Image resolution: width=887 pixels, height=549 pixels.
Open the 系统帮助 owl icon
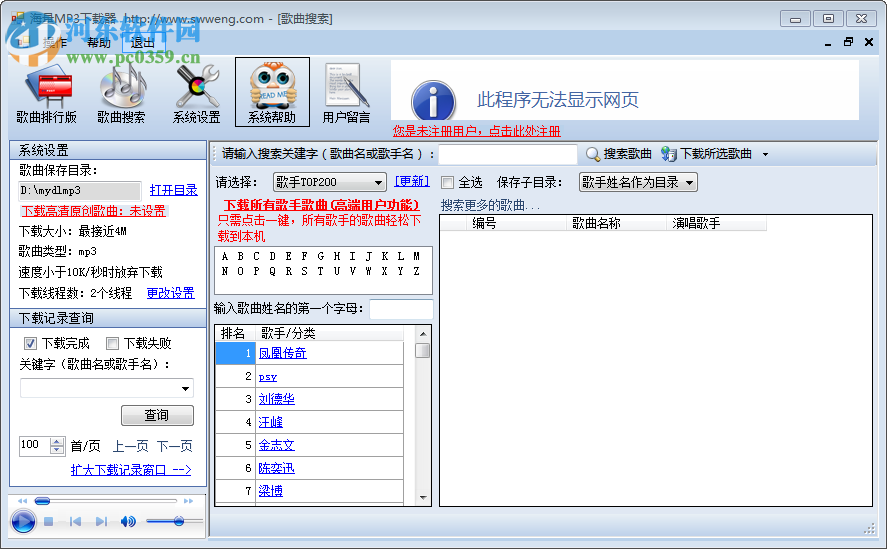272,92
